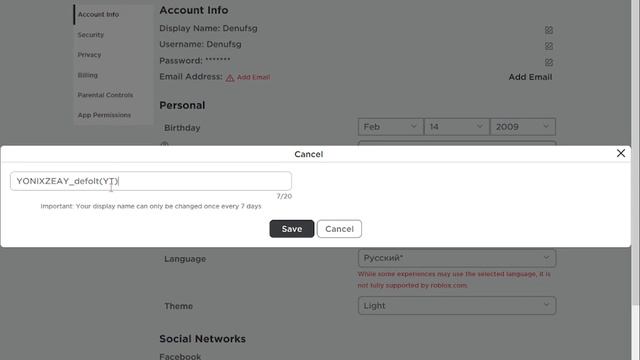Image resolution: width=640 pixels, height=360 pixels.
Task: Open the Security settings tab
Action: [91, 35]
